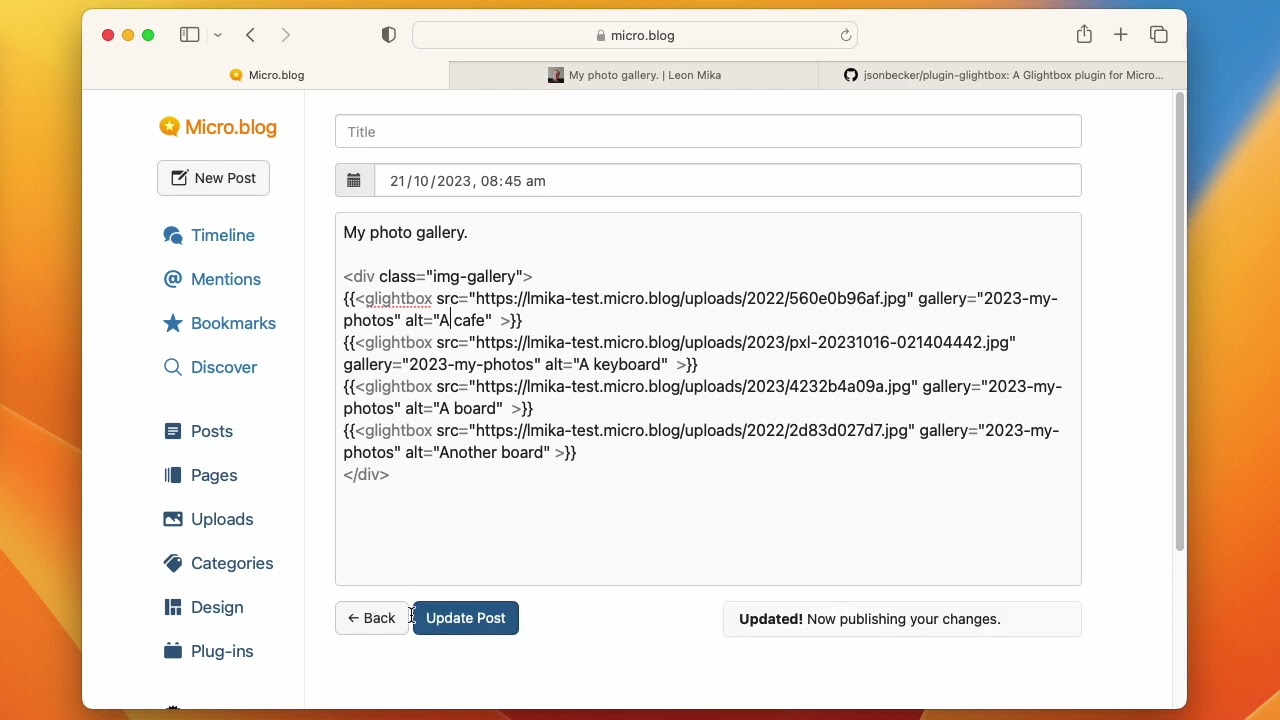Click the '<div class="img-gallery">' line

pyautogui.click(x=438, y=276)
